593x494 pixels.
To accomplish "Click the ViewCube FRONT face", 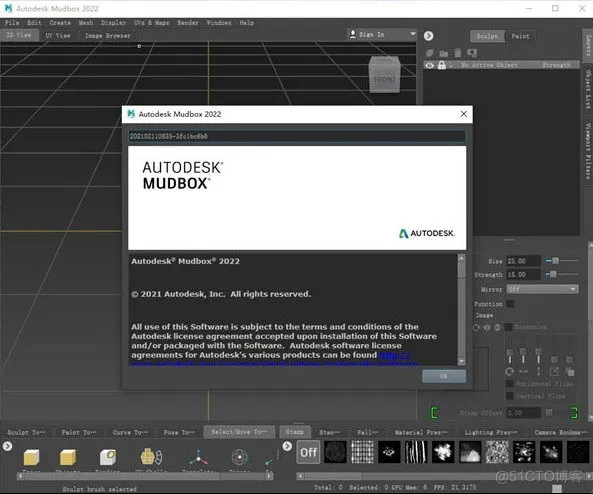I will 384,79.
